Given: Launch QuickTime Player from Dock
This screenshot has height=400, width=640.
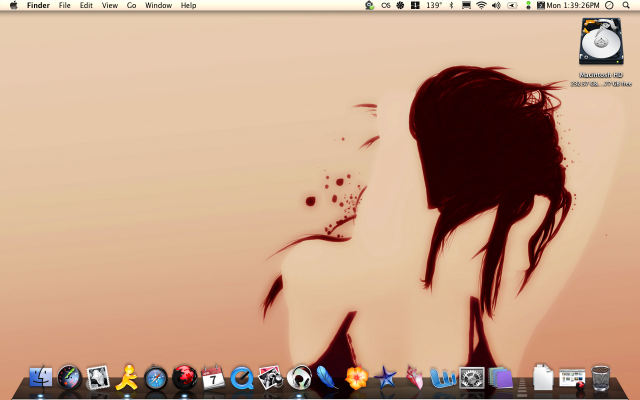Looking at the screenshot, I should click(x=242, y=378).
